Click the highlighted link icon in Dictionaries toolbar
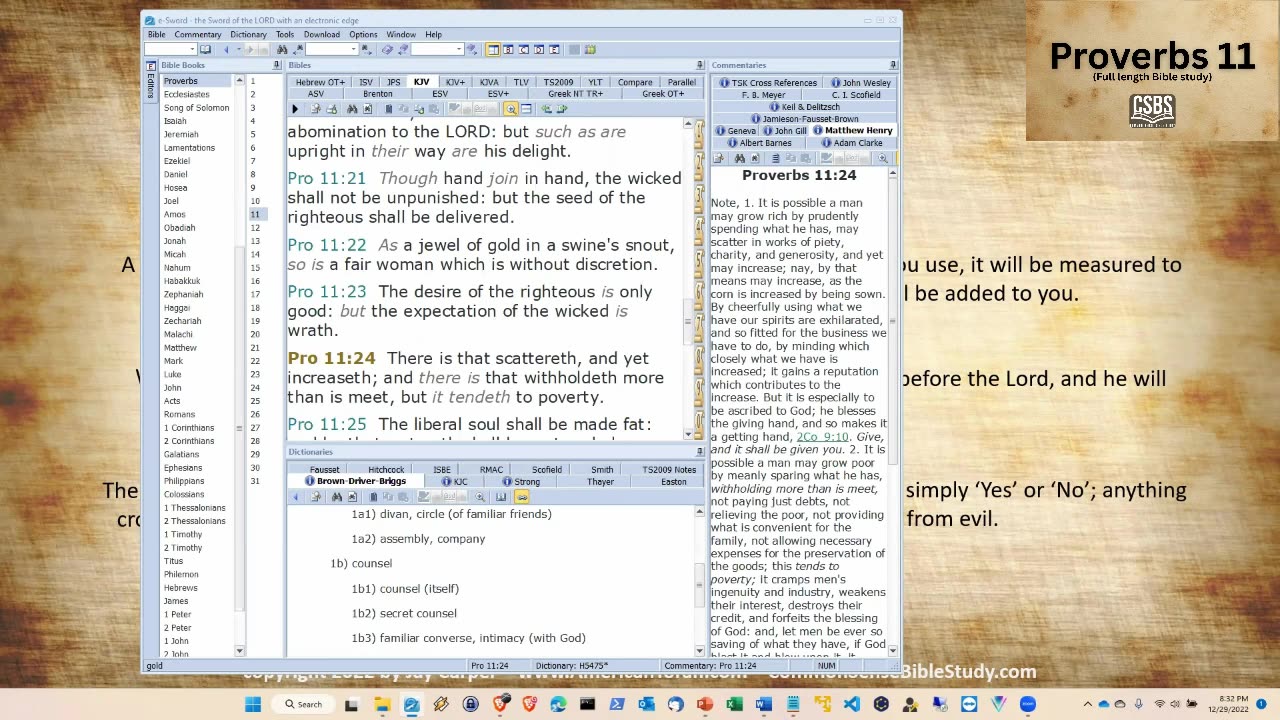This screenshot has height=720, width=1280. (521, 497)
